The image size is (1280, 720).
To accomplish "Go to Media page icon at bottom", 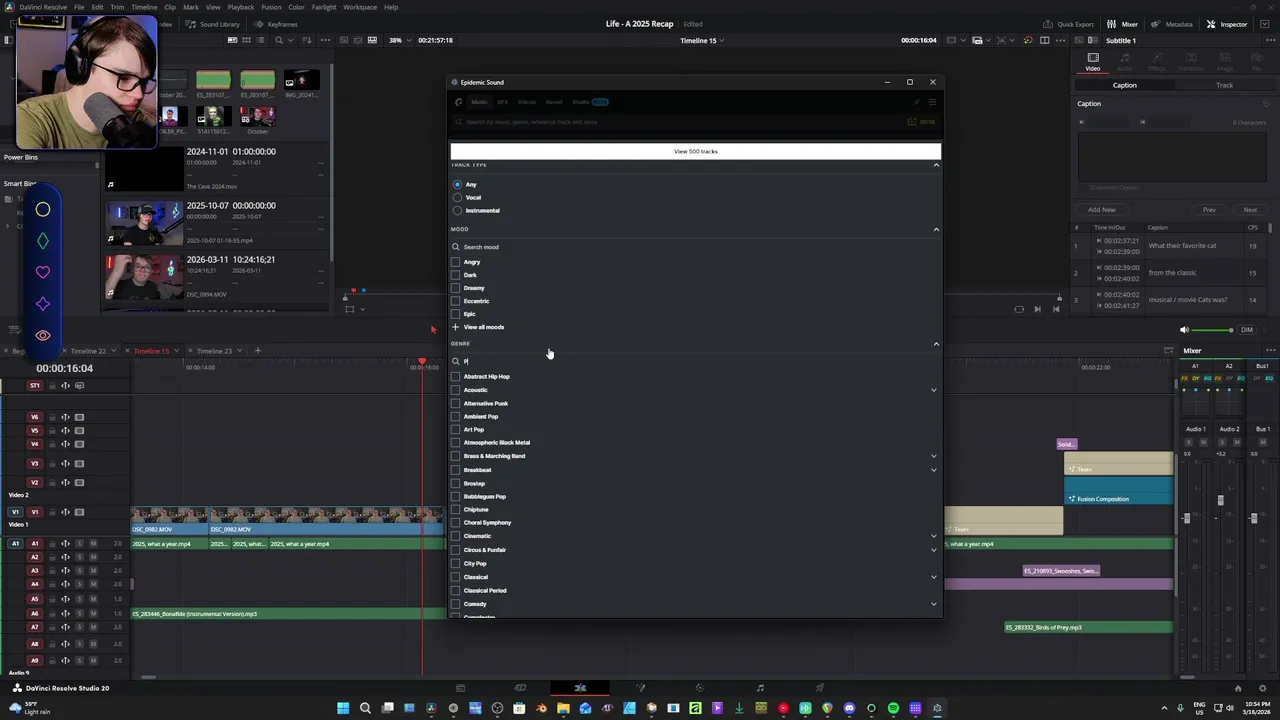I will coord(460,688).
